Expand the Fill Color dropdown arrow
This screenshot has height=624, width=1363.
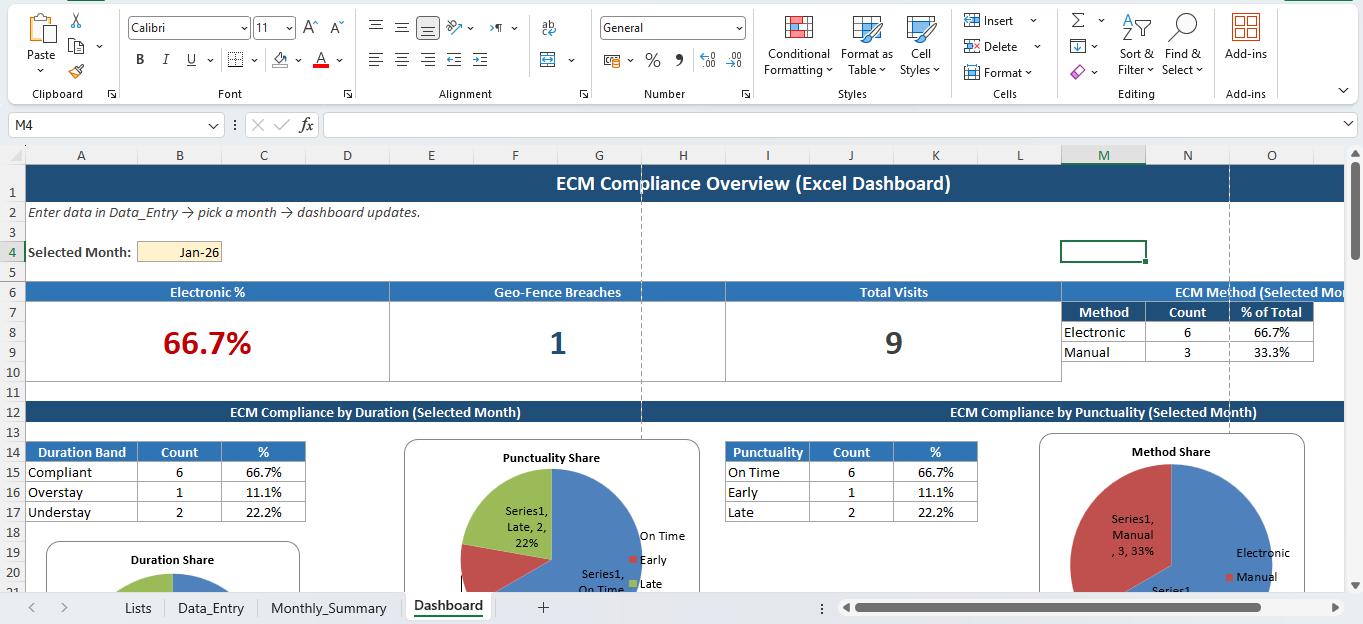pos(297,59)
